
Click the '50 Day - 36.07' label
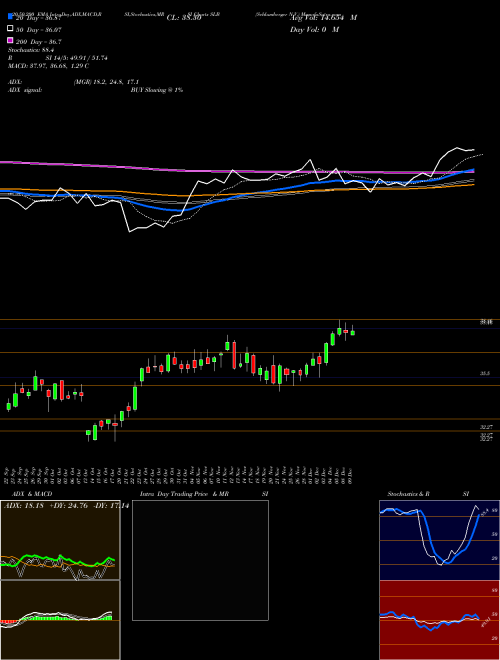(39, 29)
